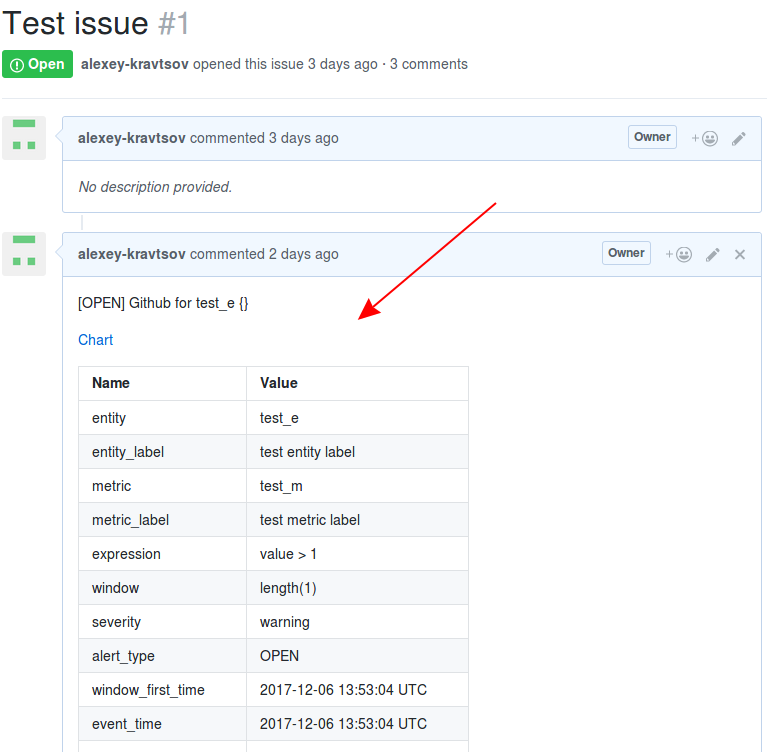Click "commented 3 days ago" timestamp
This screenshot has height=752, width=767.
[264, 138]
